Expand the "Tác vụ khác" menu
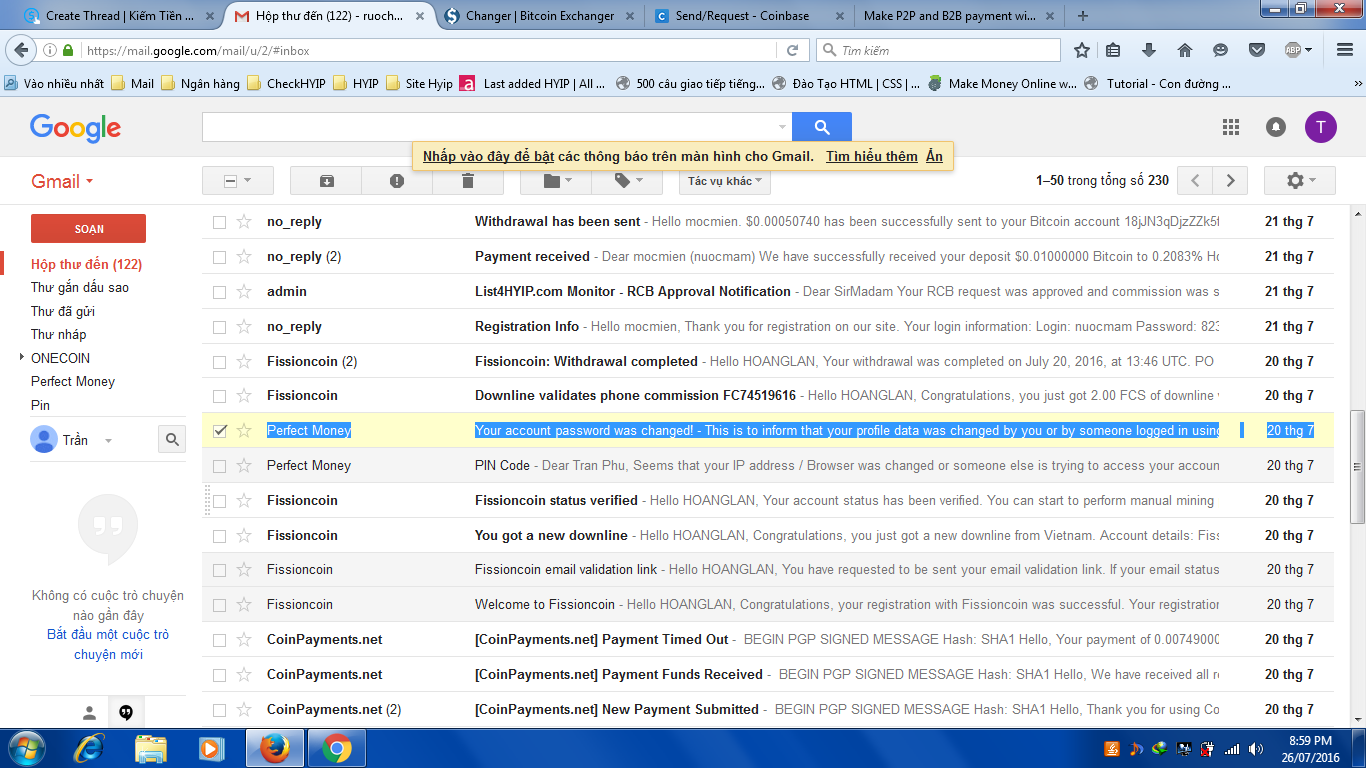1366x768 pixels. pos(725,181)
